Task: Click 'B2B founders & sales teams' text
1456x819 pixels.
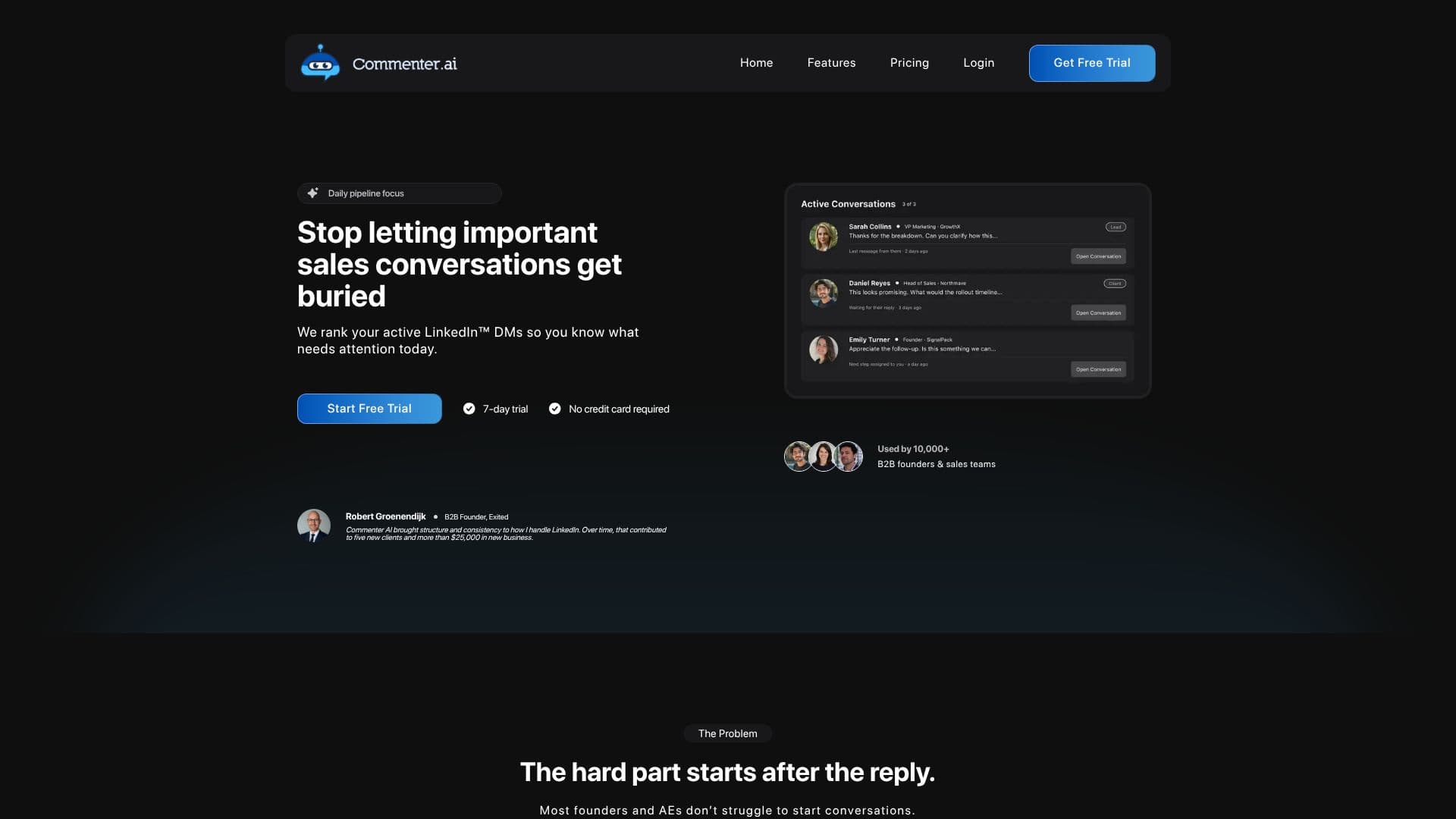Action: [x=937, y=464]
